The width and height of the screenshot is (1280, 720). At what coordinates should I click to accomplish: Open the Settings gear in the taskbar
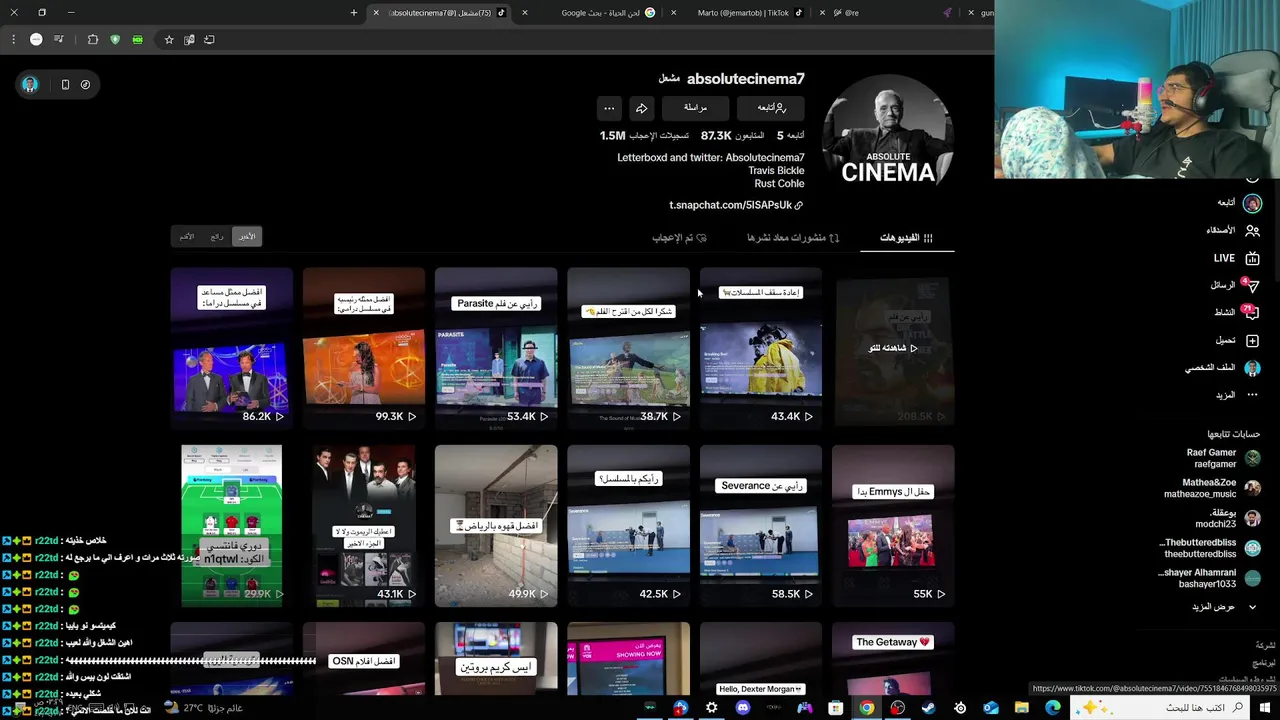click(711, 708)
